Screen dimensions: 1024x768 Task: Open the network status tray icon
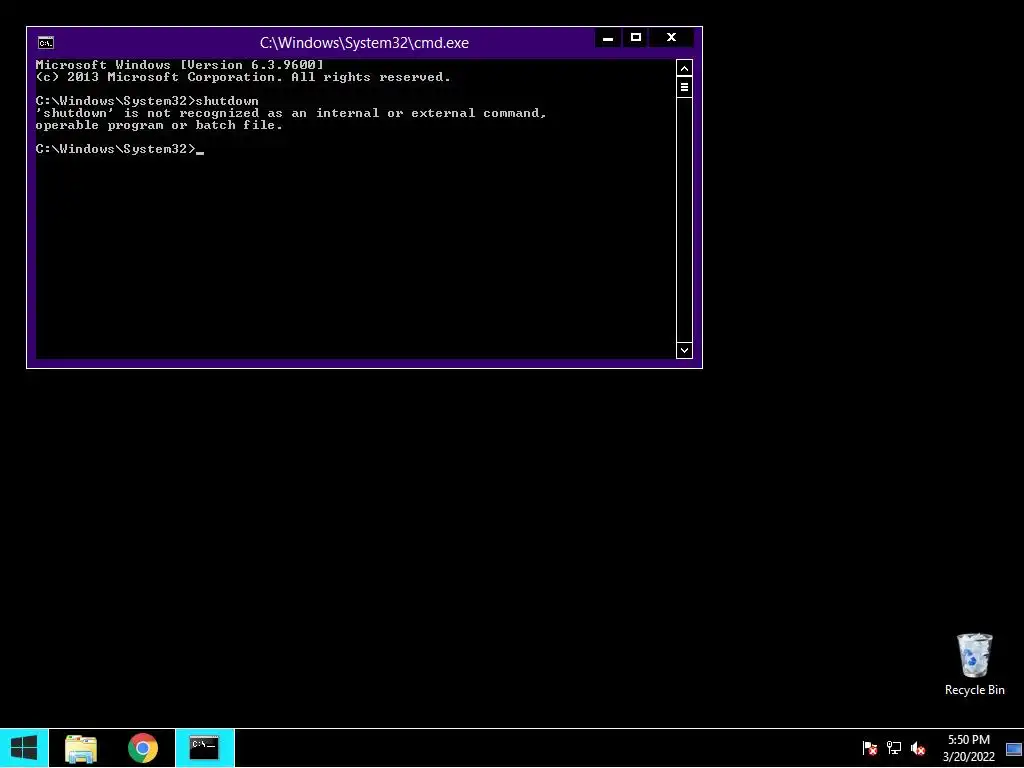[893, 748]
